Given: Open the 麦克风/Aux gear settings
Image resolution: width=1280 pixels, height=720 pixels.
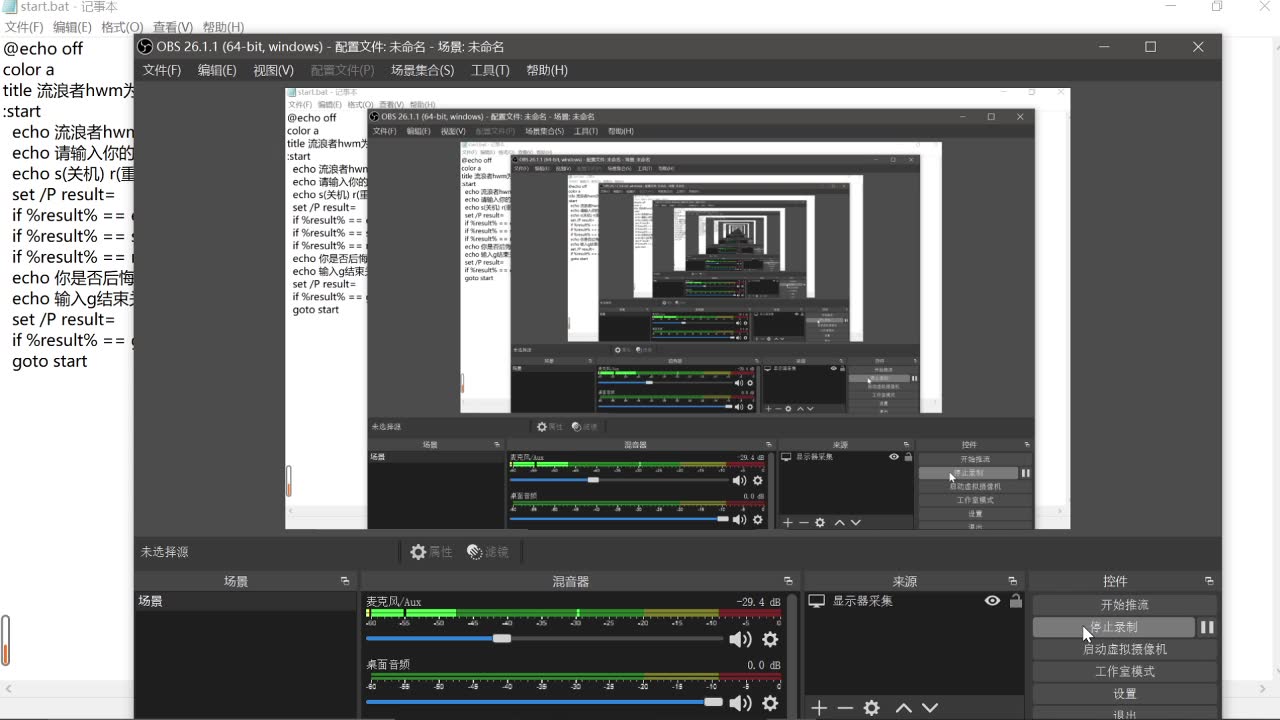Looking at the screenshot, I should 770,640.
